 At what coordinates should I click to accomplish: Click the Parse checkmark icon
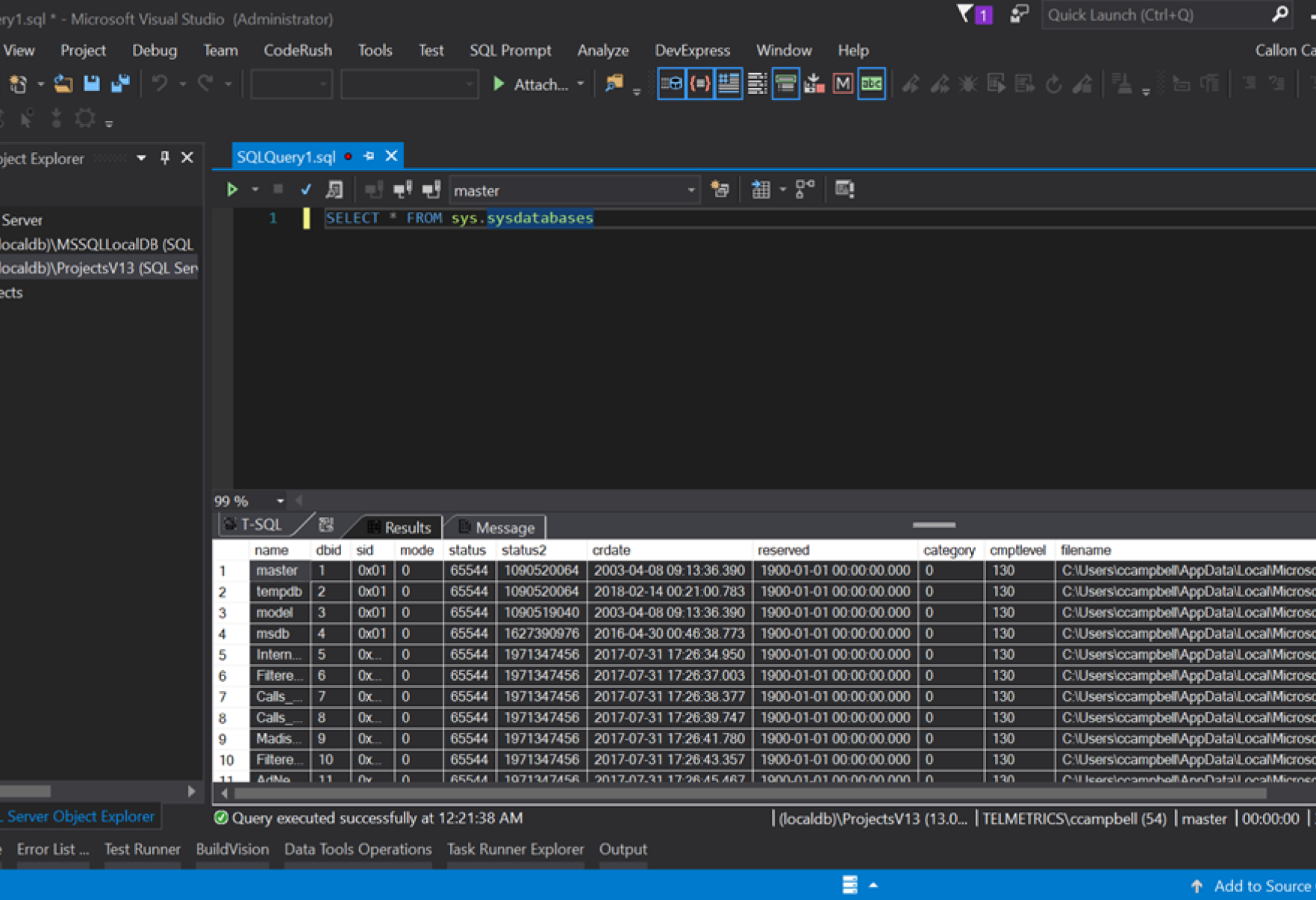pos(305,190)
